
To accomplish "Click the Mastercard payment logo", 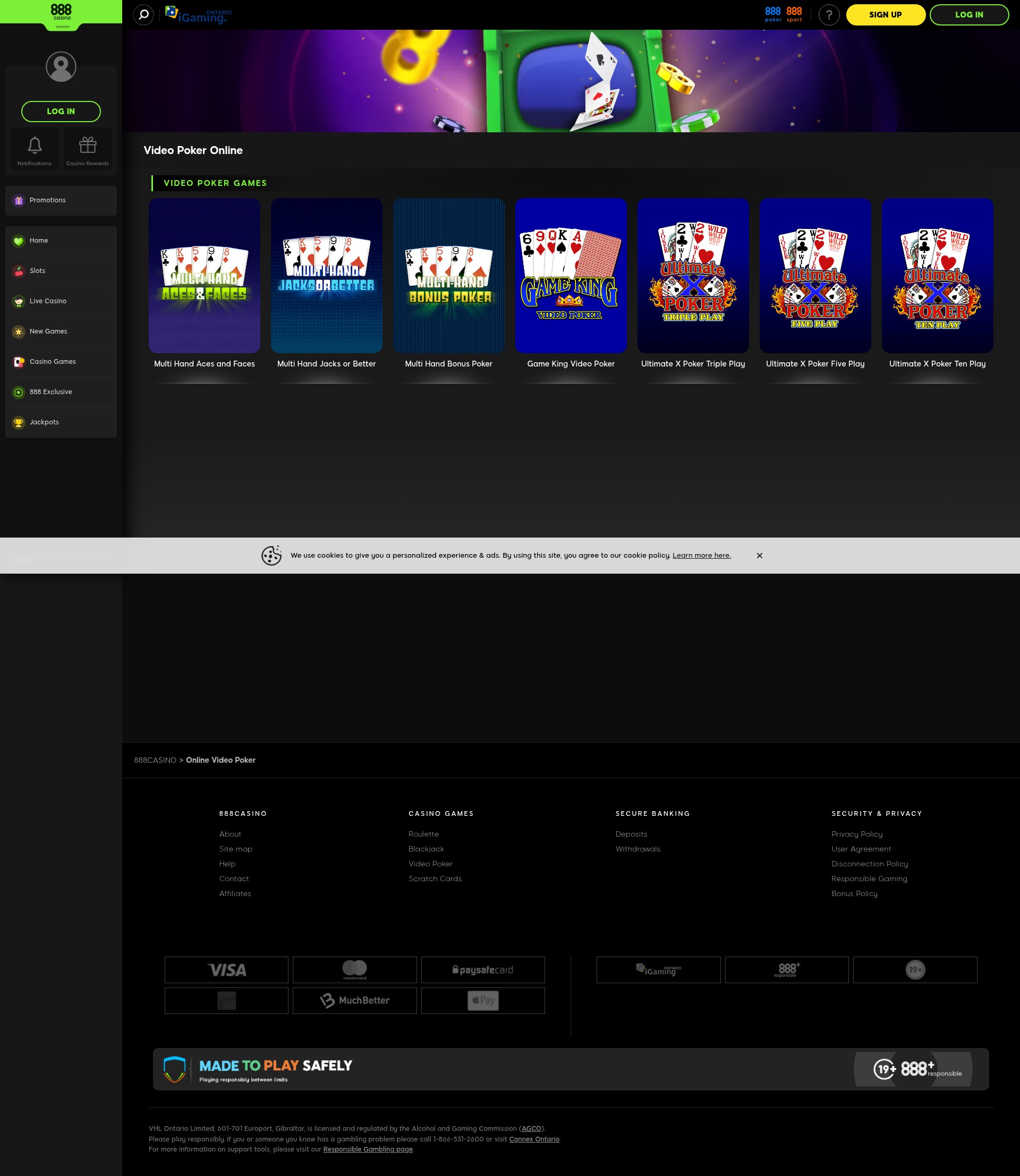I will coord(355,969).
